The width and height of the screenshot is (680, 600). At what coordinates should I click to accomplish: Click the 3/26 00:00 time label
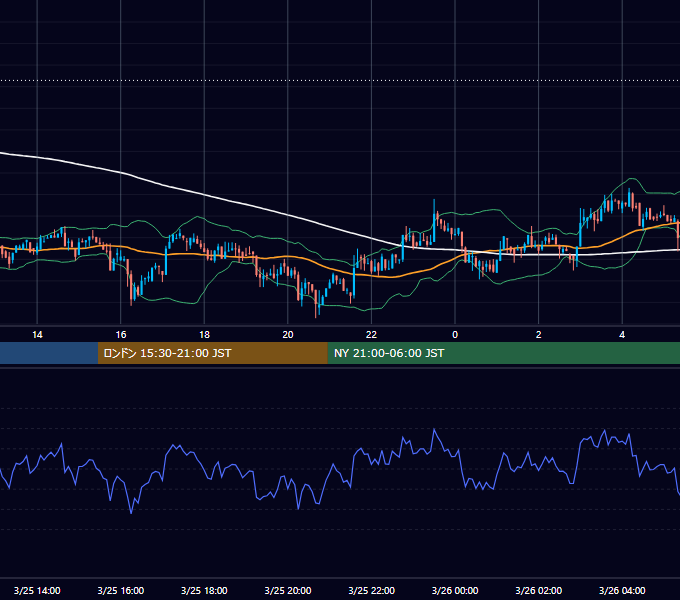pos(455,590)
